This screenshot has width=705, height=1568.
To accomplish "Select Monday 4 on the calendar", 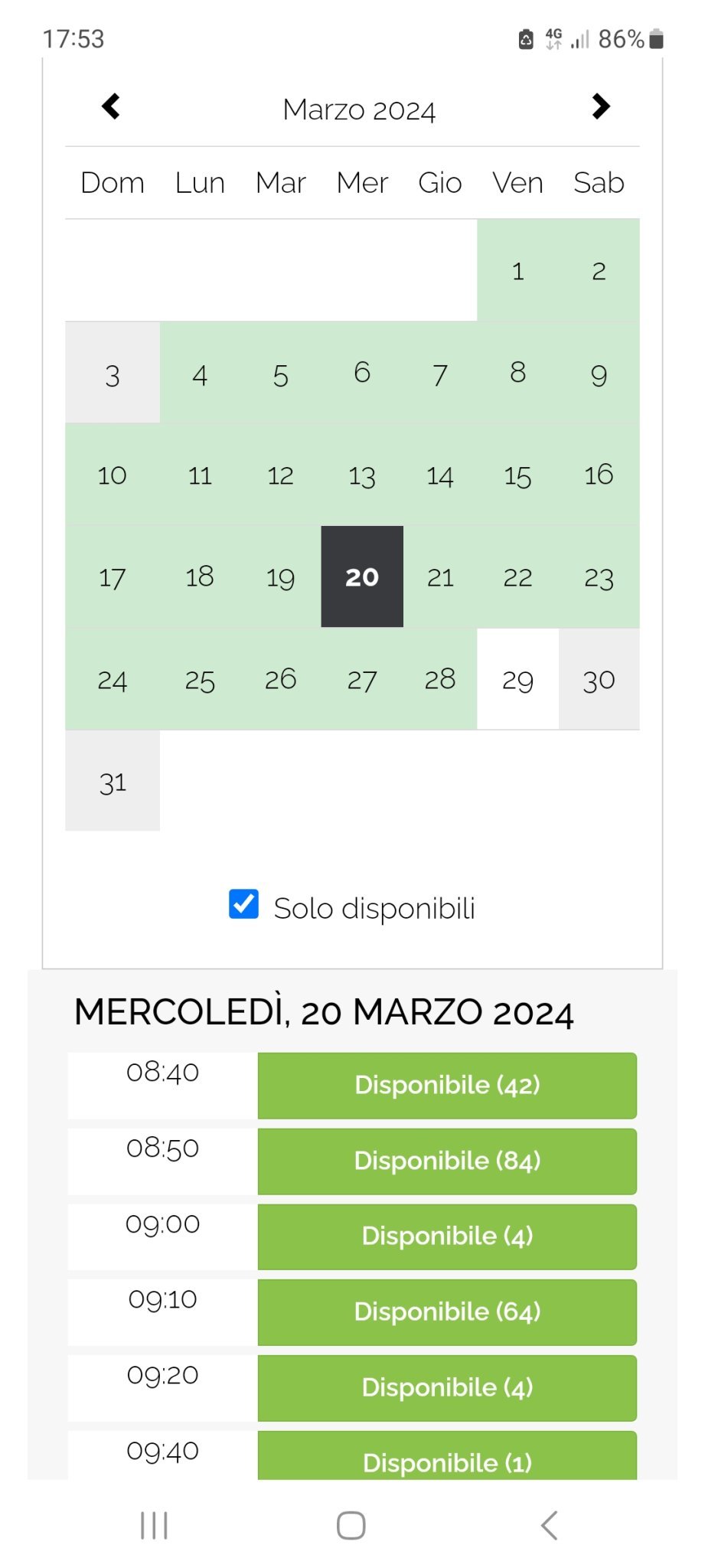I will pos(200,374).
